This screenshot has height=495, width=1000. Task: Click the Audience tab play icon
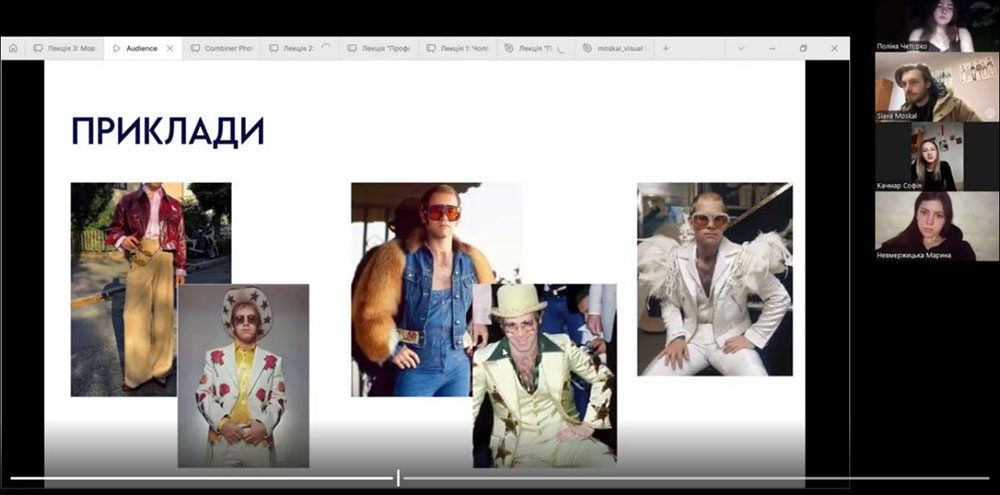117,48
